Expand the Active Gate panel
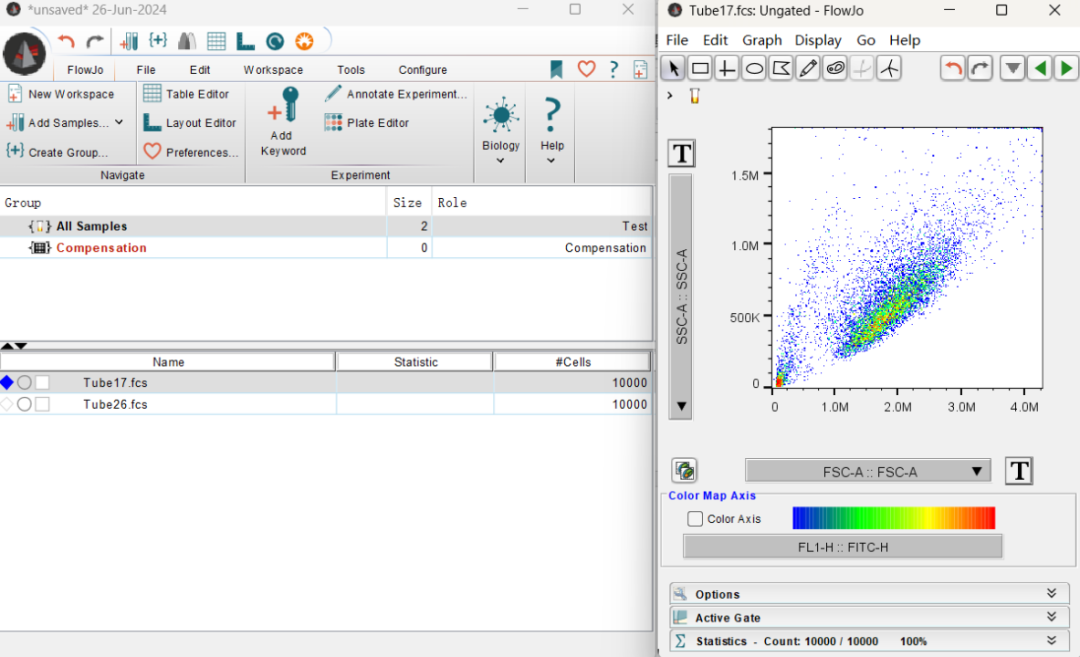The image size is (1080, 657). coord(869,617)
